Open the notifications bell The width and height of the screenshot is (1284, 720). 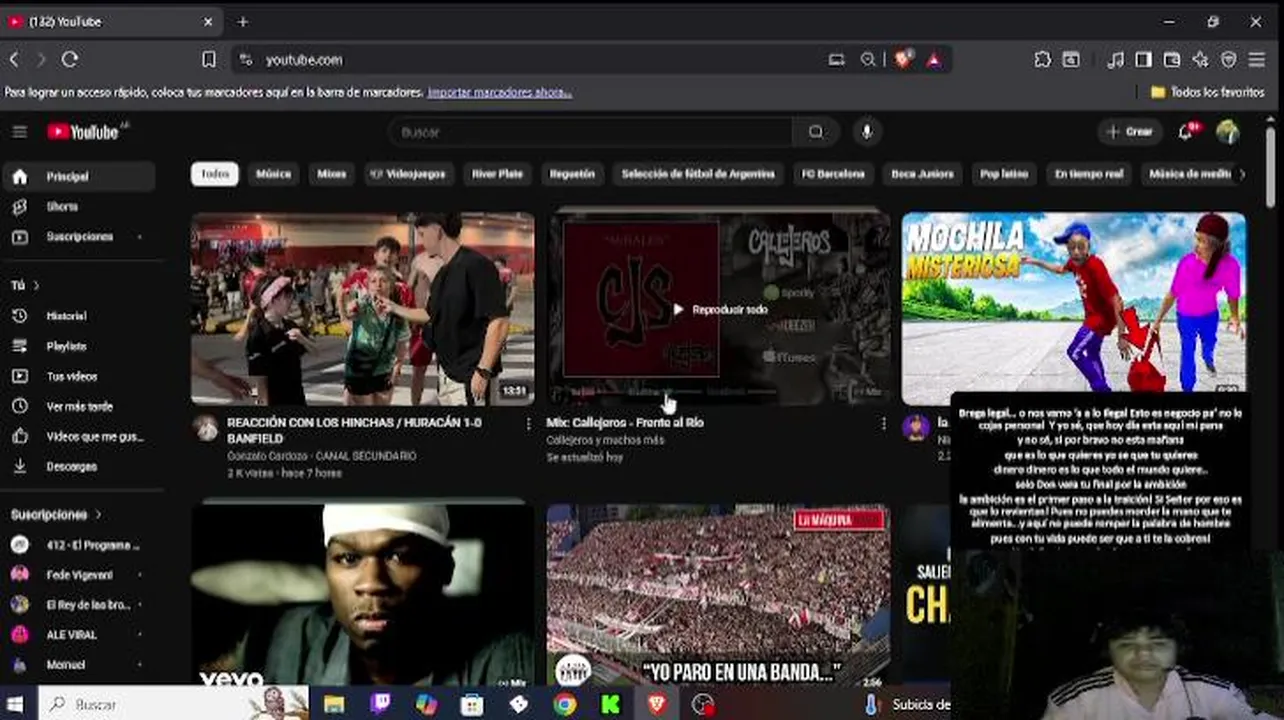coord(1187,132)
